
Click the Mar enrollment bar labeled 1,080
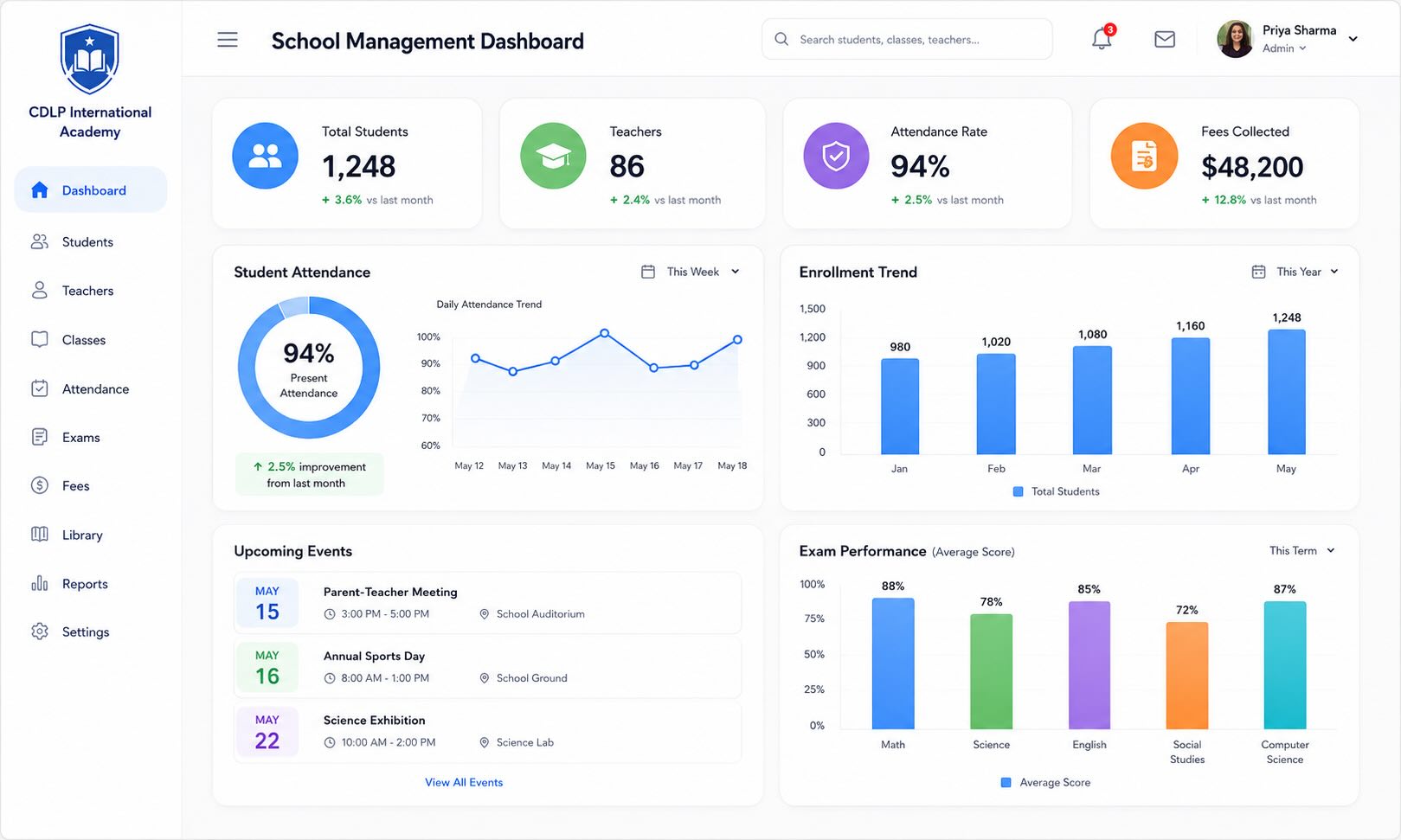[x=1092, y=400]
